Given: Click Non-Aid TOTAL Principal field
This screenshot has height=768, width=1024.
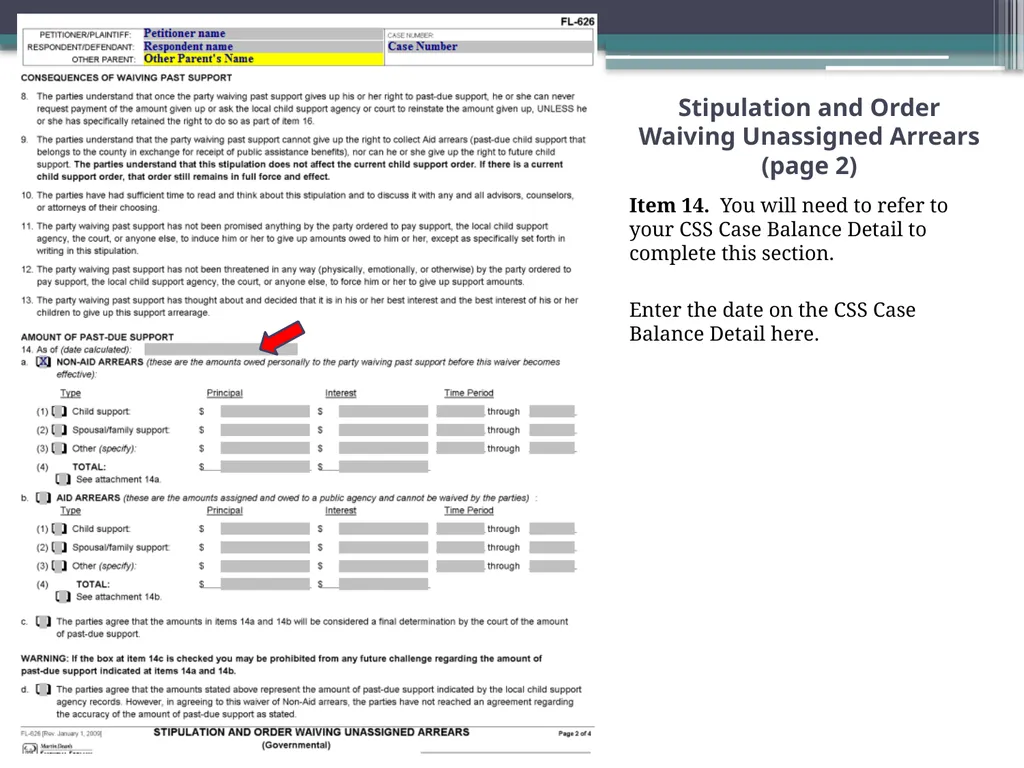Looking at the screenshot, I should (x=265, y=467).
